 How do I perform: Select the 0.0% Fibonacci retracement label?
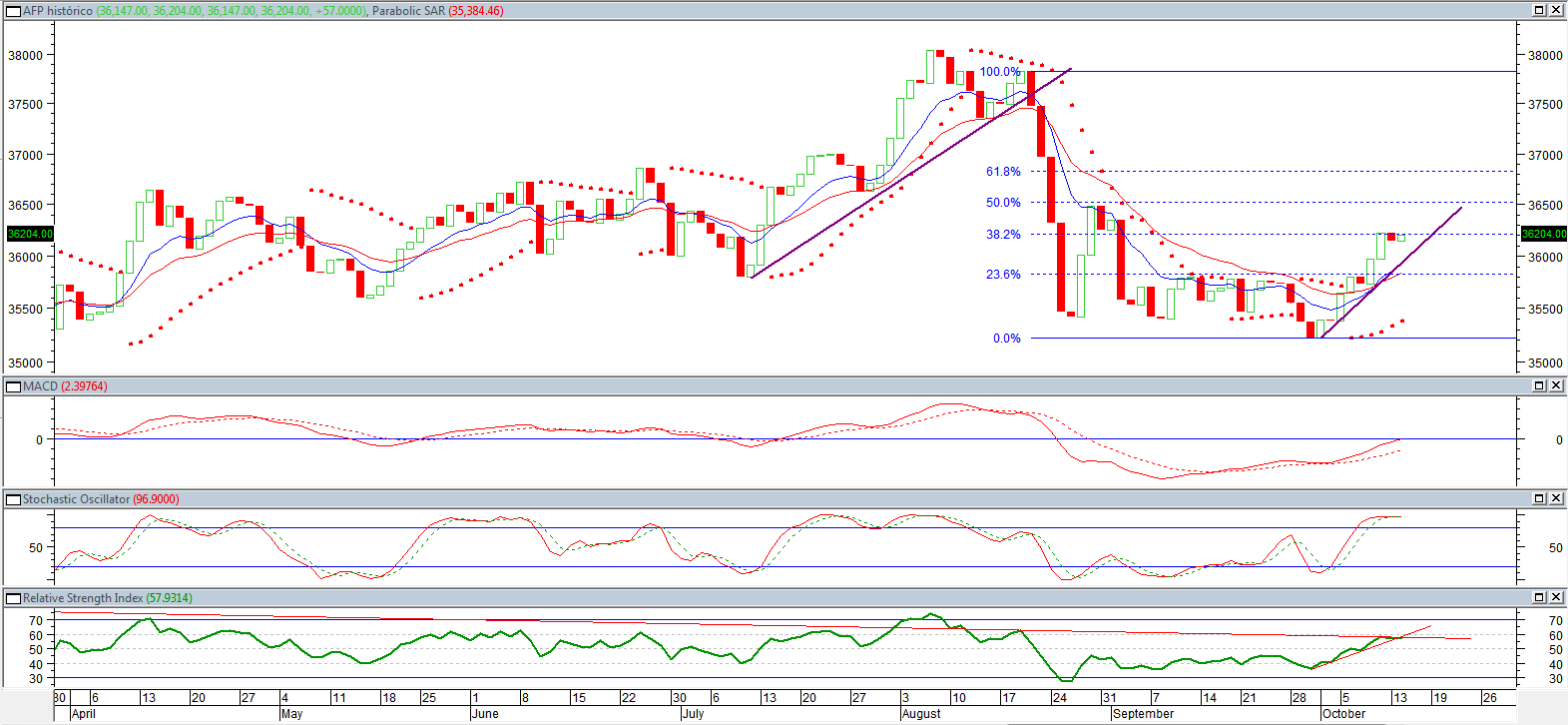click(x=1007, y=339)
